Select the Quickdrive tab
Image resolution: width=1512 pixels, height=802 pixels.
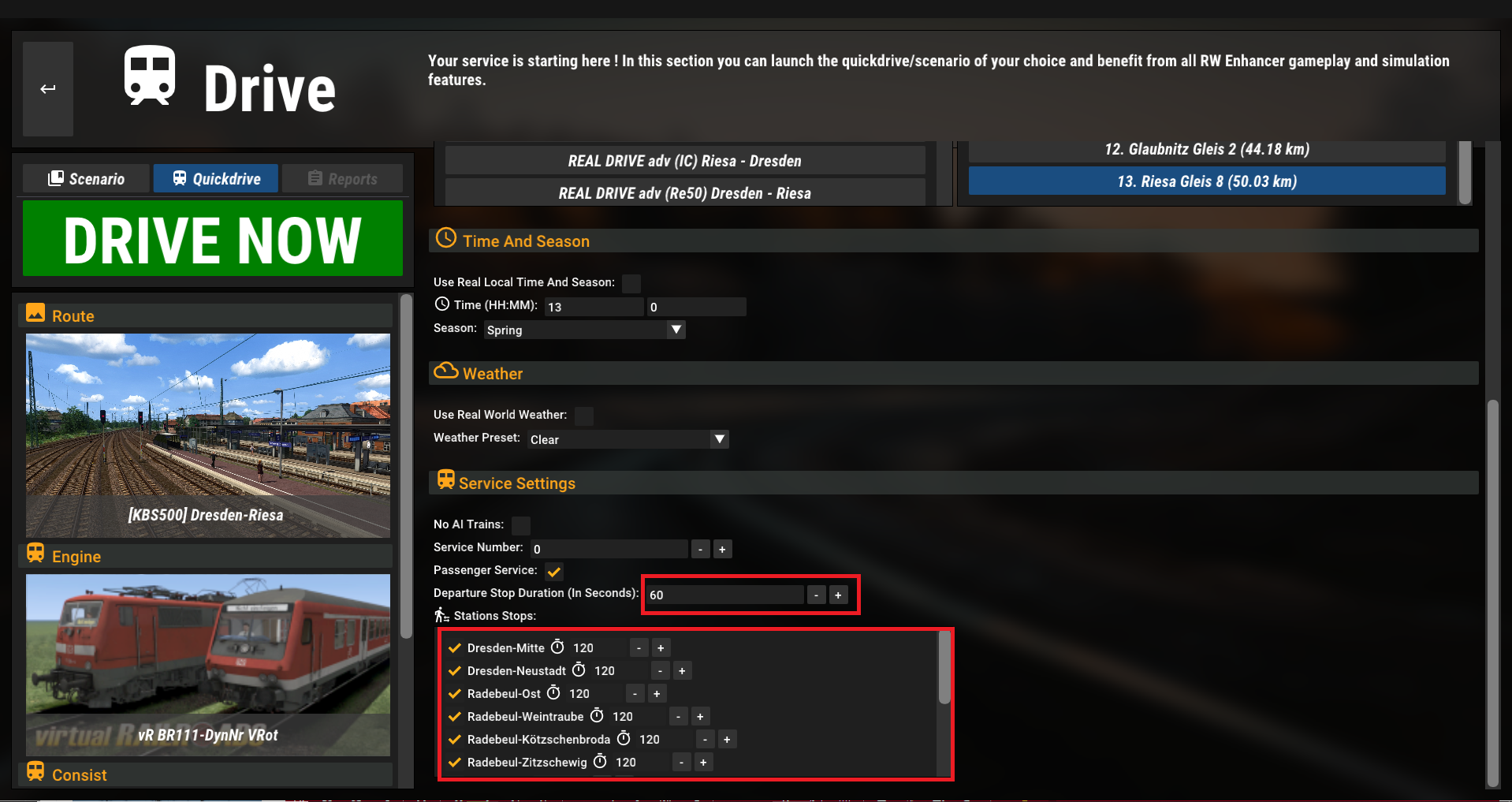[216, 178]
